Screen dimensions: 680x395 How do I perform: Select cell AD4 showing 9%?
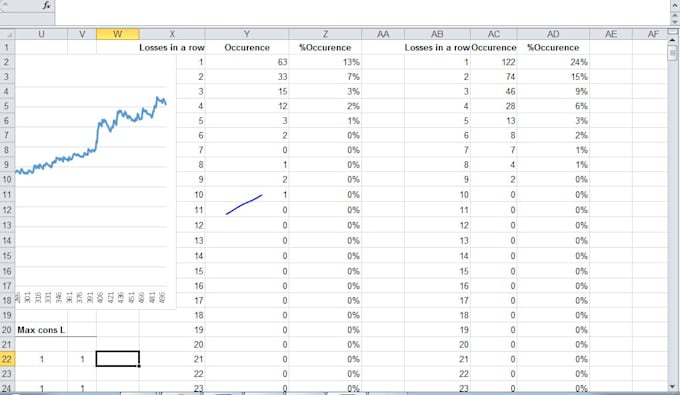[x=553, y=91]
